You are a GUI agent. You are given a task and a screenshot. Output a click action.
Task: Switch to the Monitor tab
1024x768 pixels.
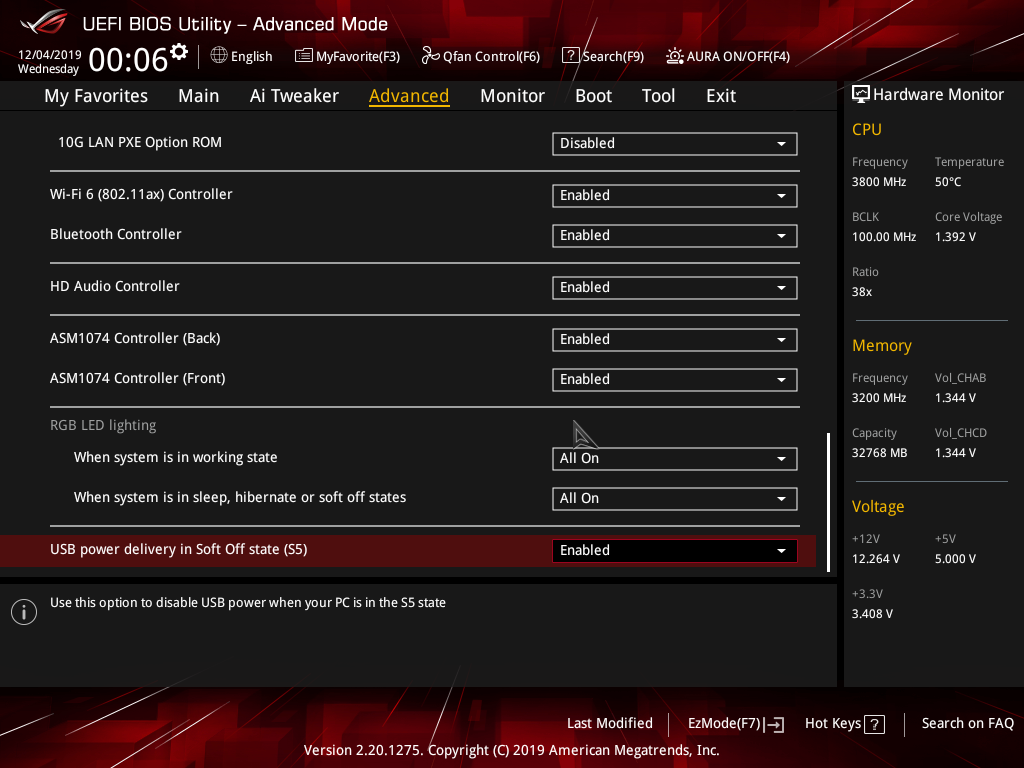coord(512,96)
